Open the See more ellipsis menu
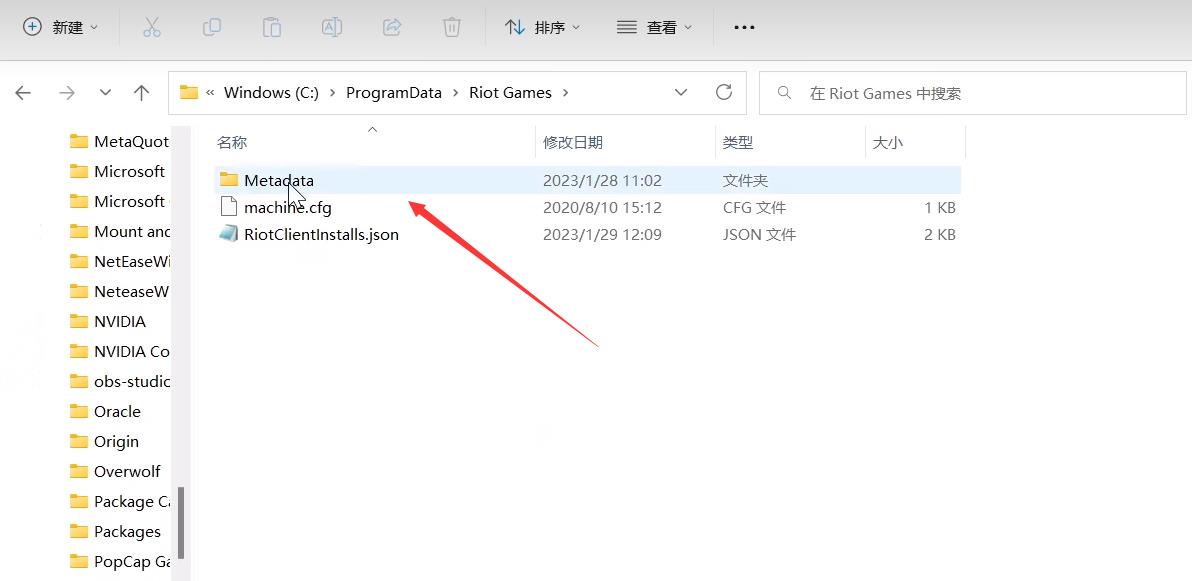The height and width of the screenshot is (581, 1192). point(744,27)
